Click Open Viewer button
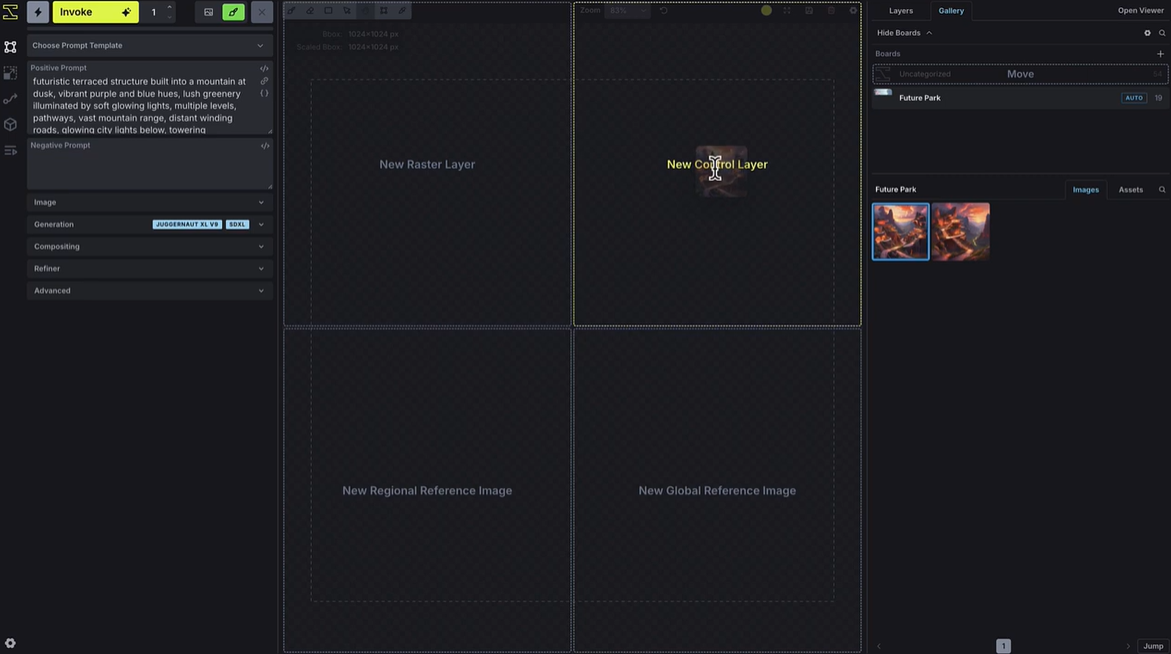This screenshot has height=654, width=1171. (1140, 10)
